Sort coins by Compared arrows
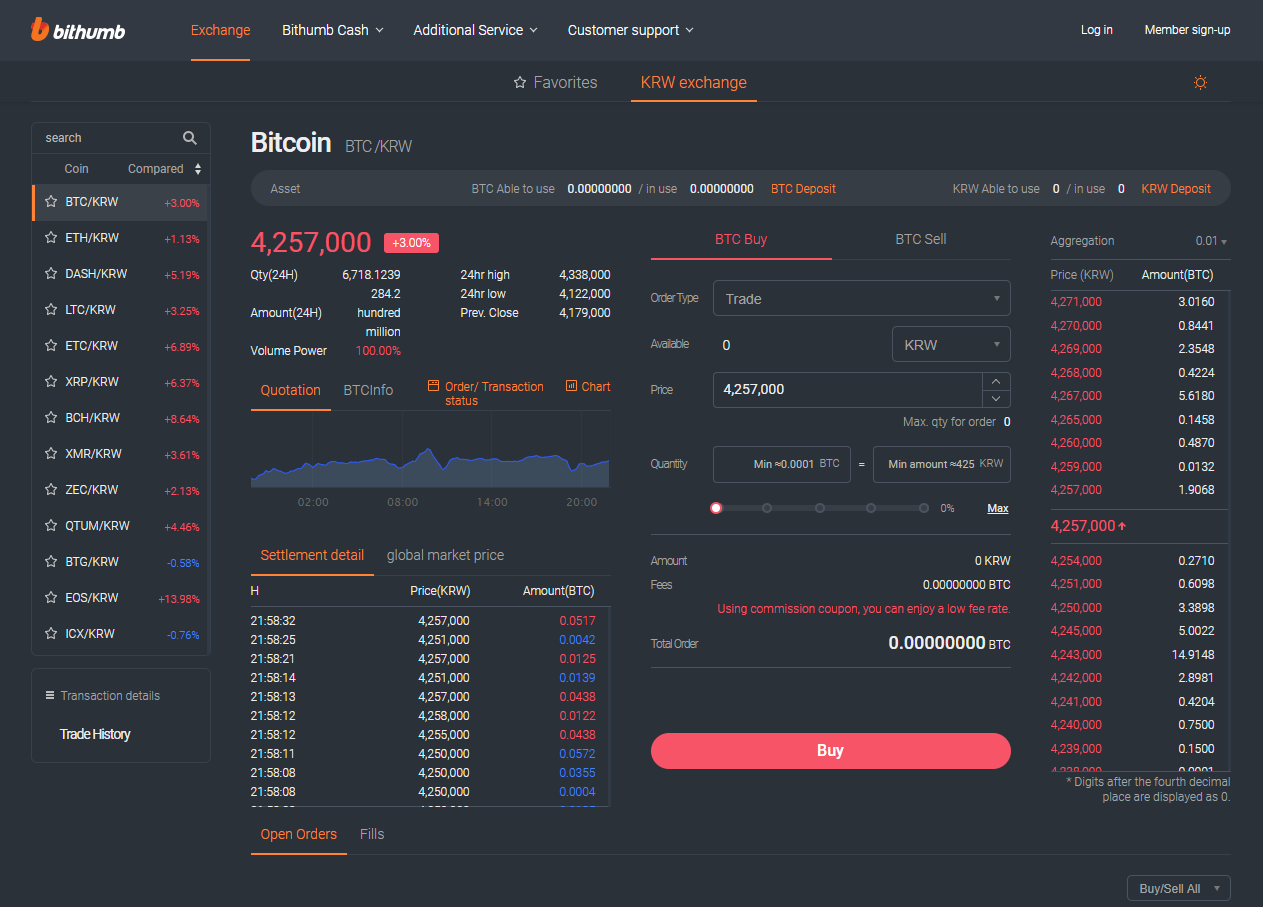This screenshot has width=1263, height=907. pyautogui.click(x=198, y=169)
